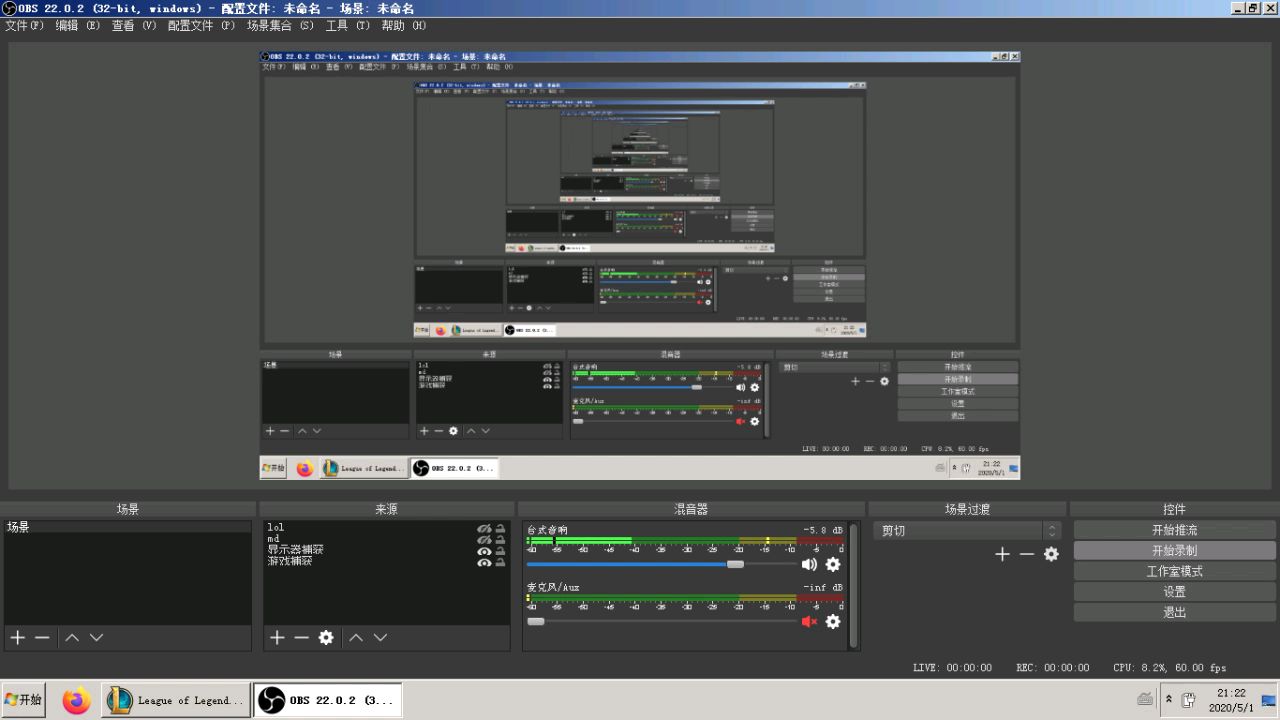
Task: Move the scene up with the arrow
Action: [x=72, y=637]
